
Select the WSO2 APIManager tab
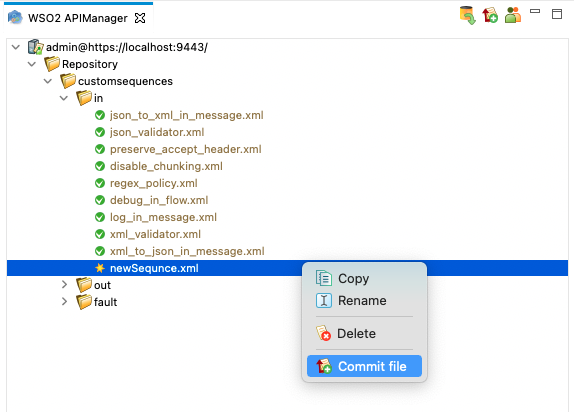pyautogui.click(x=78, y=18)
